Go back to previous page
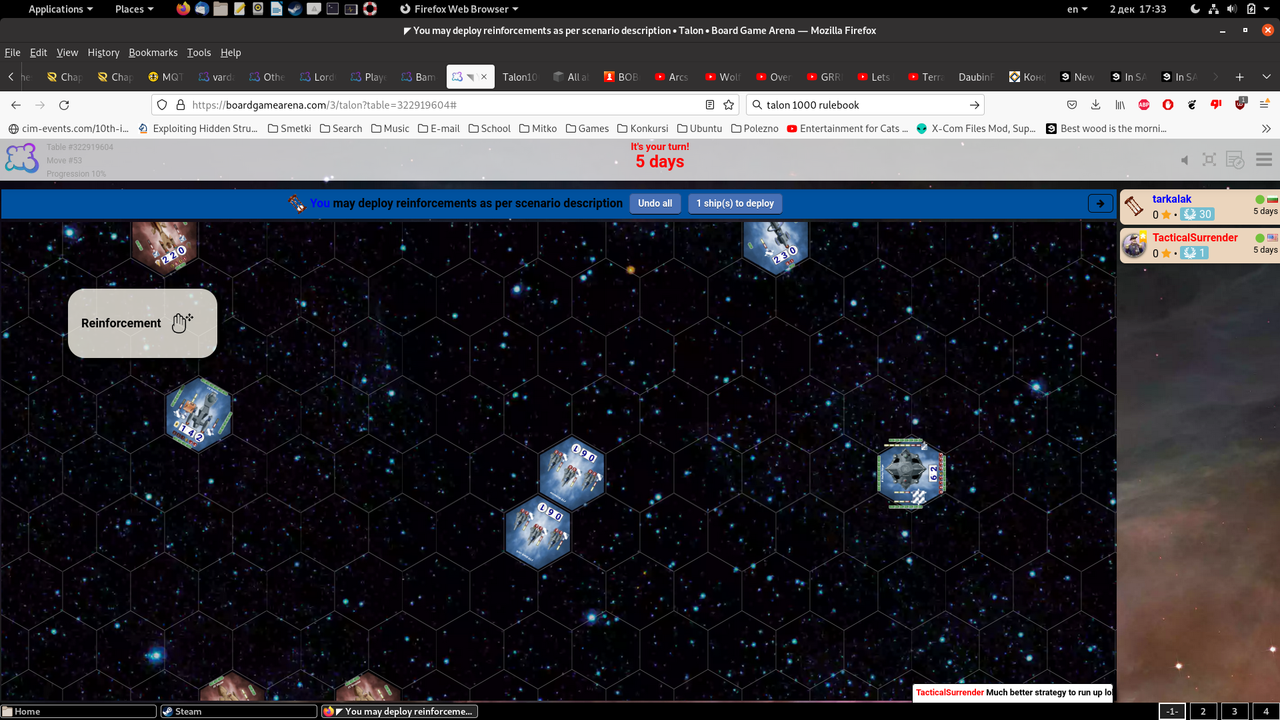 pyautogui.click(x=15, y=105)
